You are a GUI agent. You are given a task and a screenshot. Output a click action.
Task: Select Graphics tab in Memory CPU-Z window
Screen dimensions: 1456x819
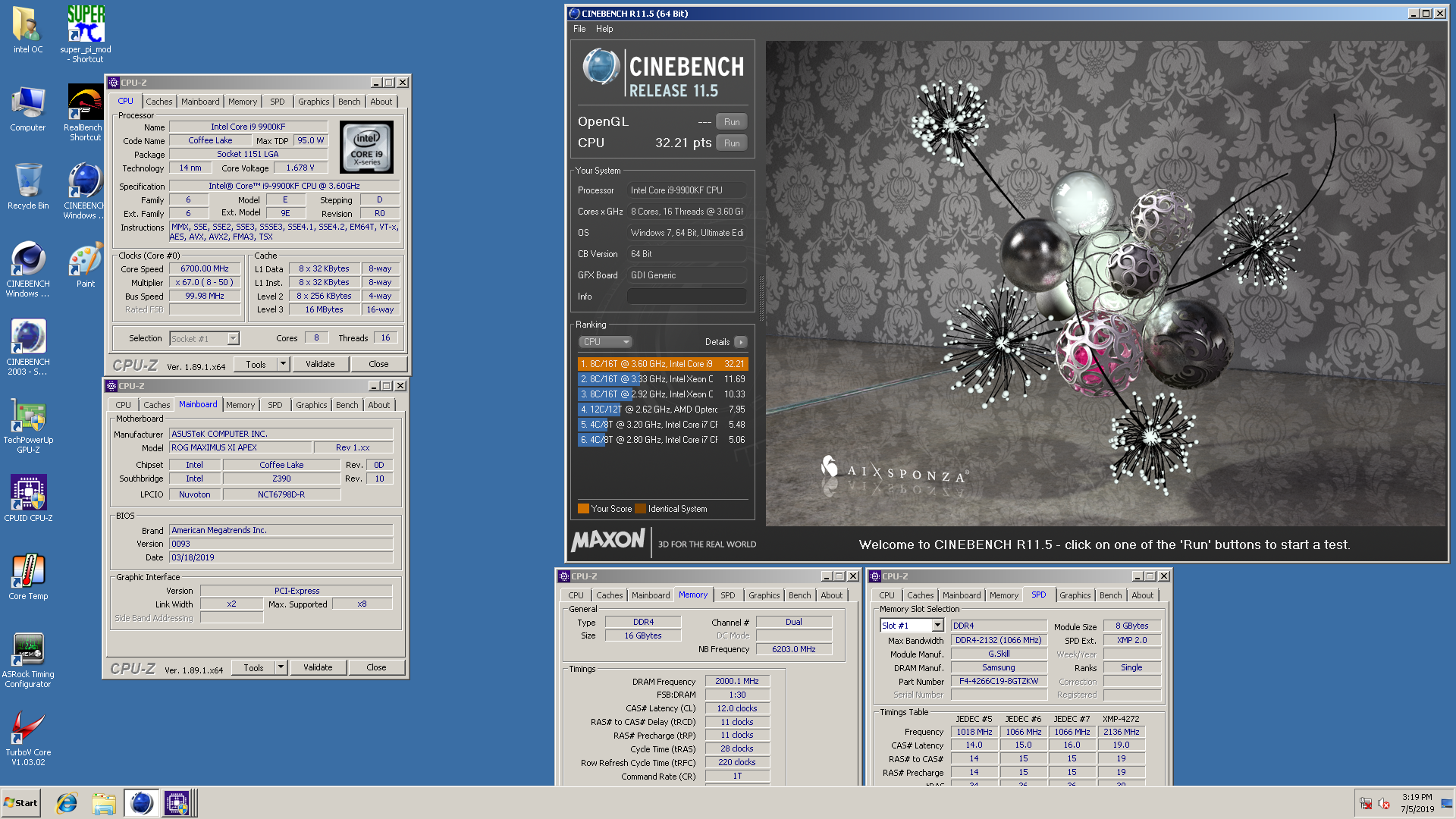pos(764,595)
